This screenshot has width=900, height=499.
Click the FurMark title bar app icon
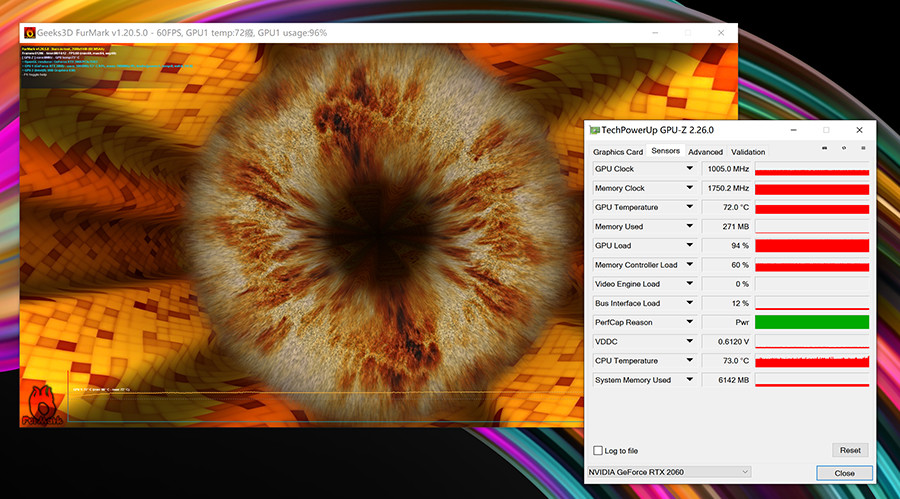tap(29, 33)
